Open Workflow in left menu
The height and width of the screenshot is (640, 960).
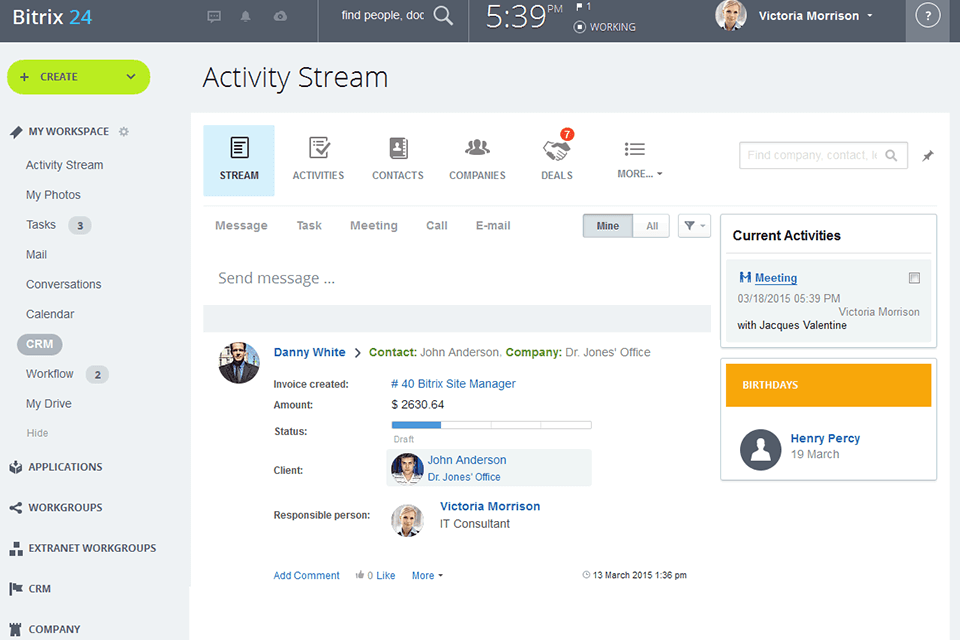[50, 374]
